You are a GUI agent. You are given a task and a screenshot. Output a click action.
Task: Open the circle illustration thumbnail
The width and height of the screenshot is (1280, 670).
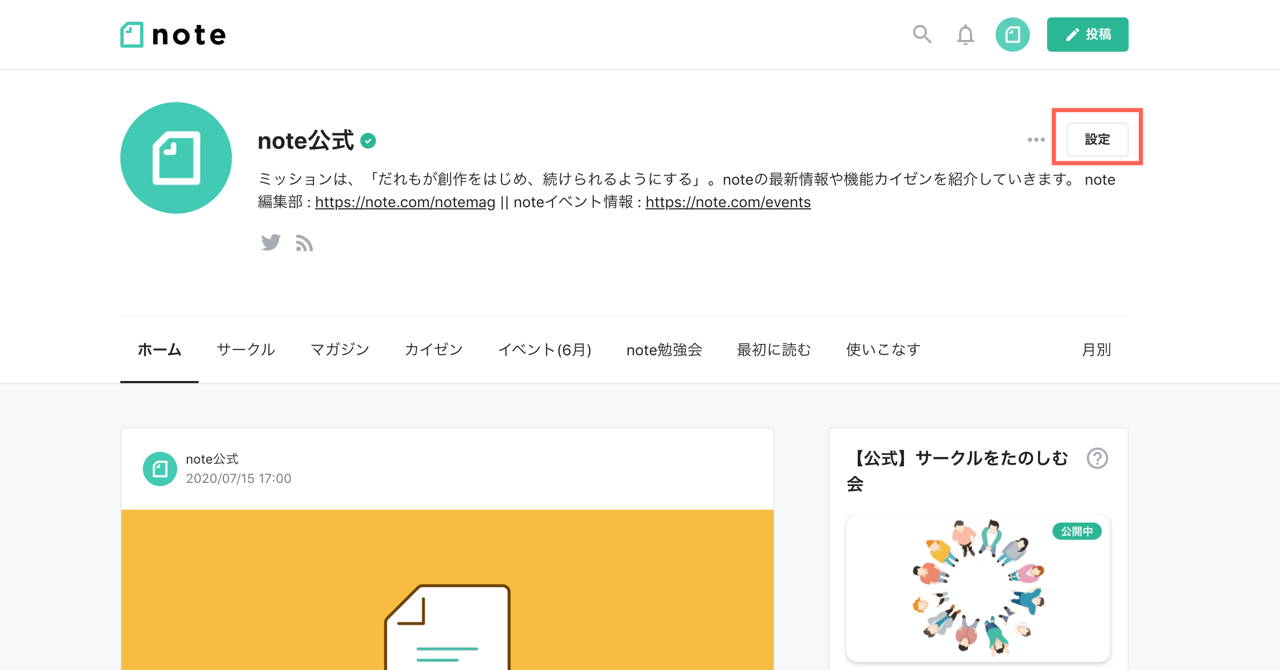pyautogui.click(x=978, y=588)
